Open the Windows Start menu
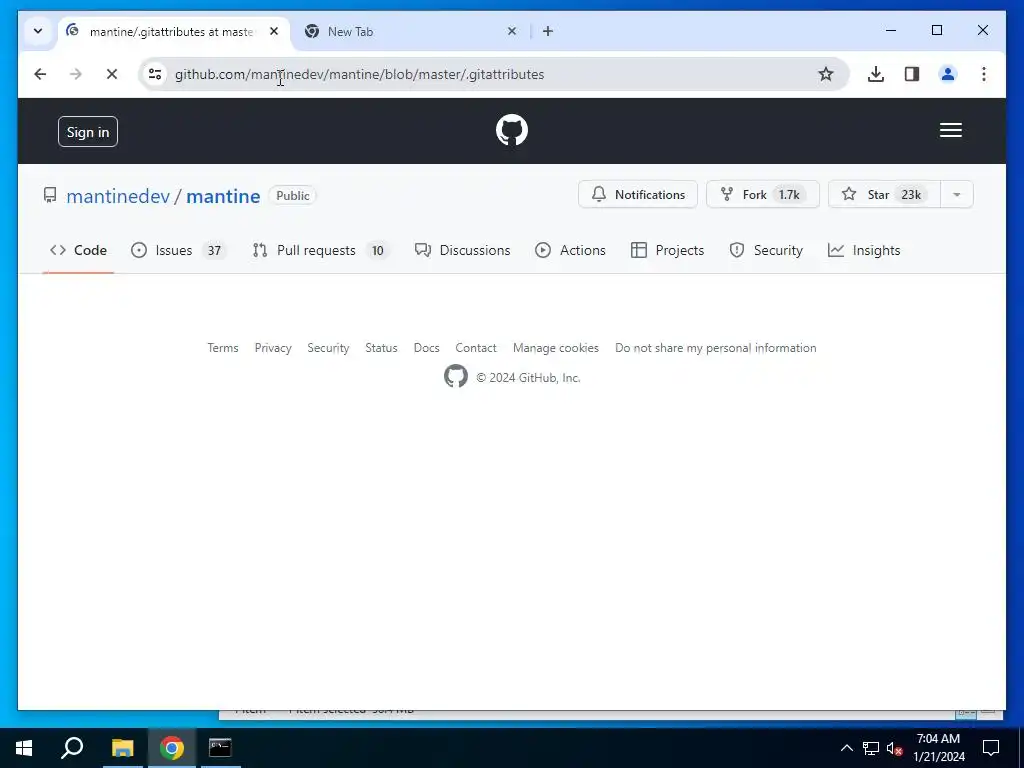This screenshot has height=768, width=1024. pos(24,748)
